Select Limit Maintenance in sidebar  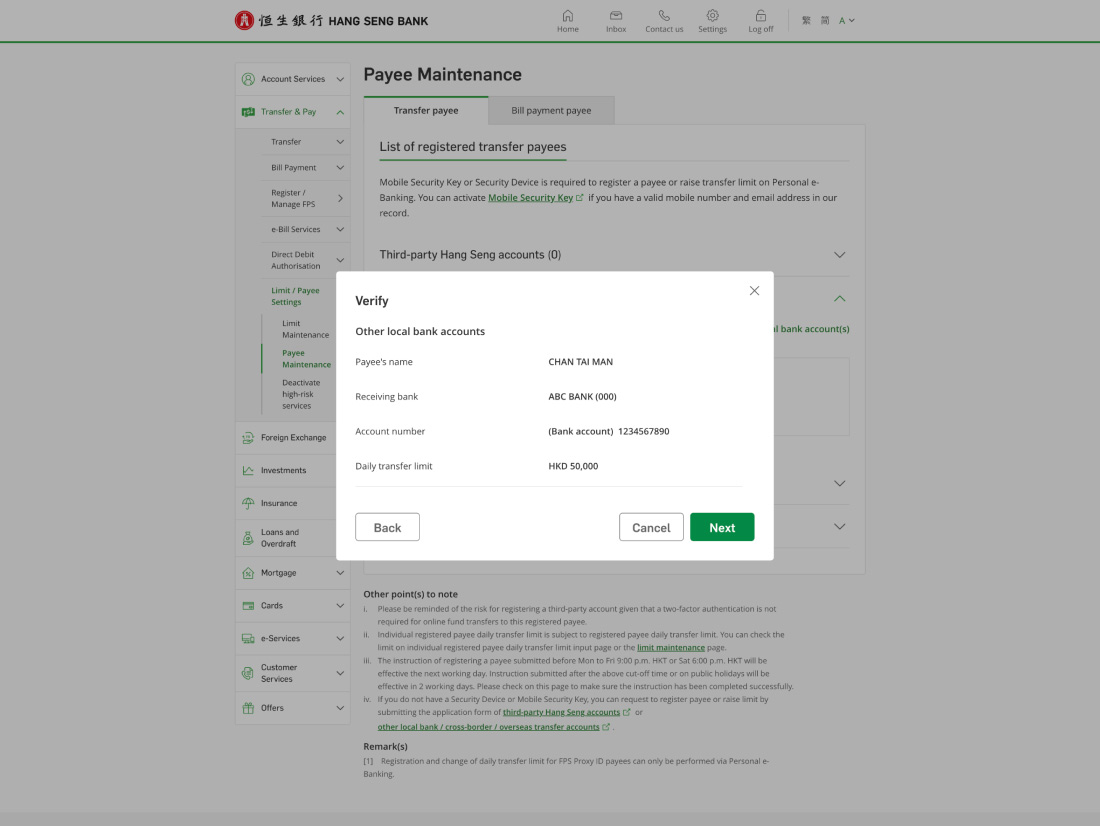(x=305, y=329)
